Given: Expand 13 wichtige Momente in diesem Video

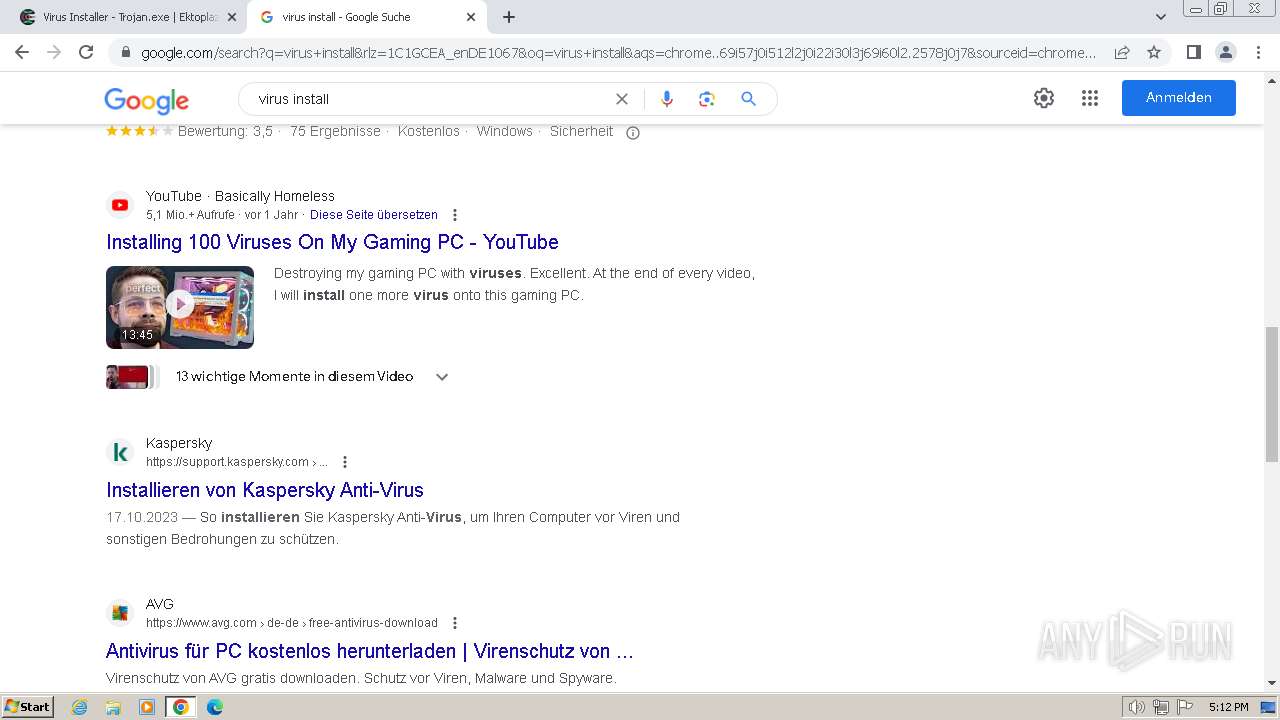Looking at the screenshot, I should [442, 377].
